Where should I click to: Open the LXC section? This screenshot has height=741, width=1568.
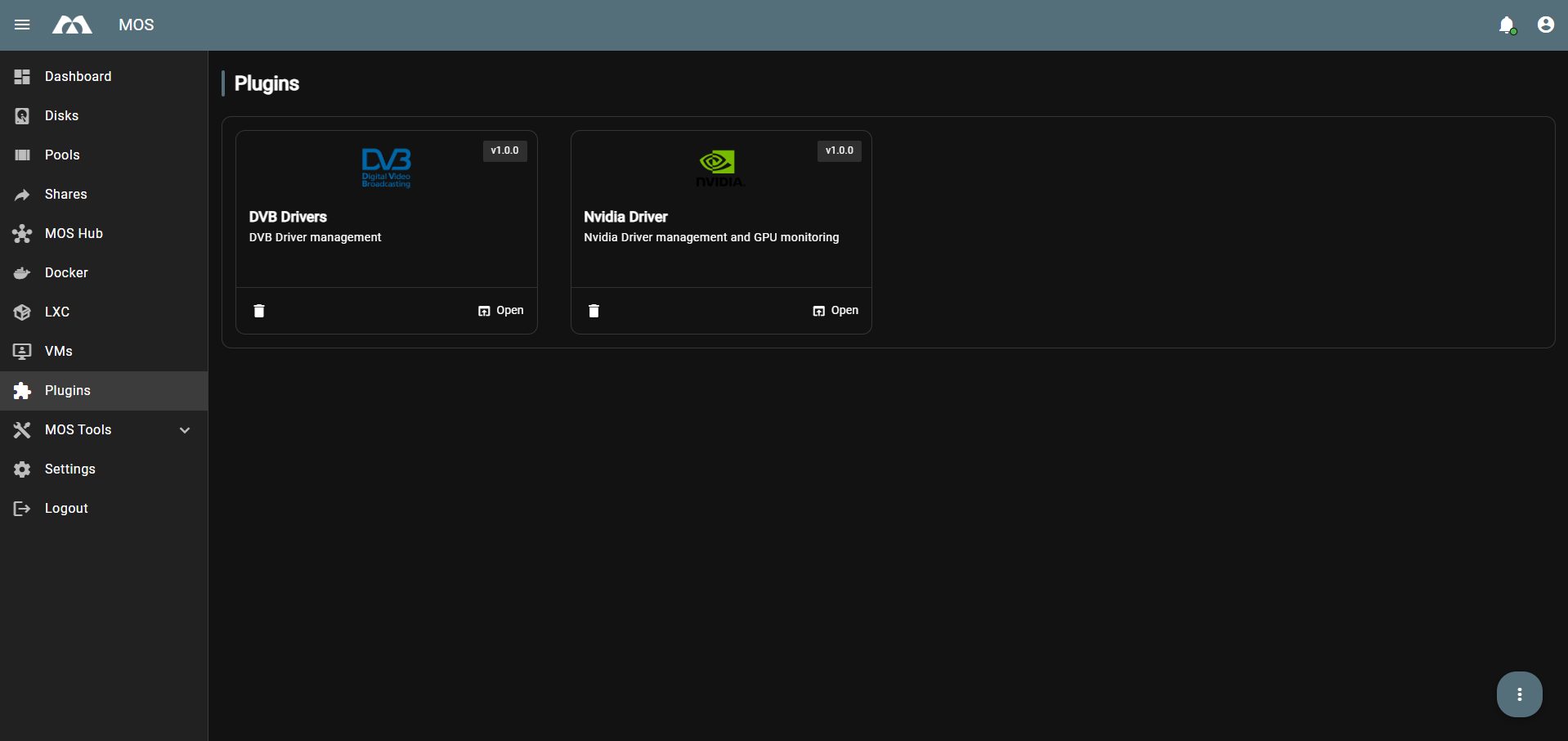coord(104,312)
